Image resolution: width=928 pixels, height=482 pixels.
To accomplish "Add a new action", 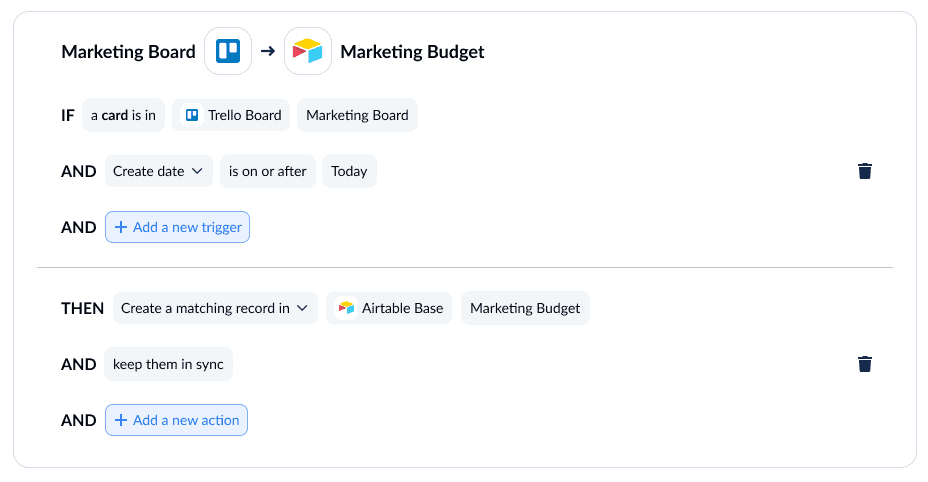I will pos(176,420).
